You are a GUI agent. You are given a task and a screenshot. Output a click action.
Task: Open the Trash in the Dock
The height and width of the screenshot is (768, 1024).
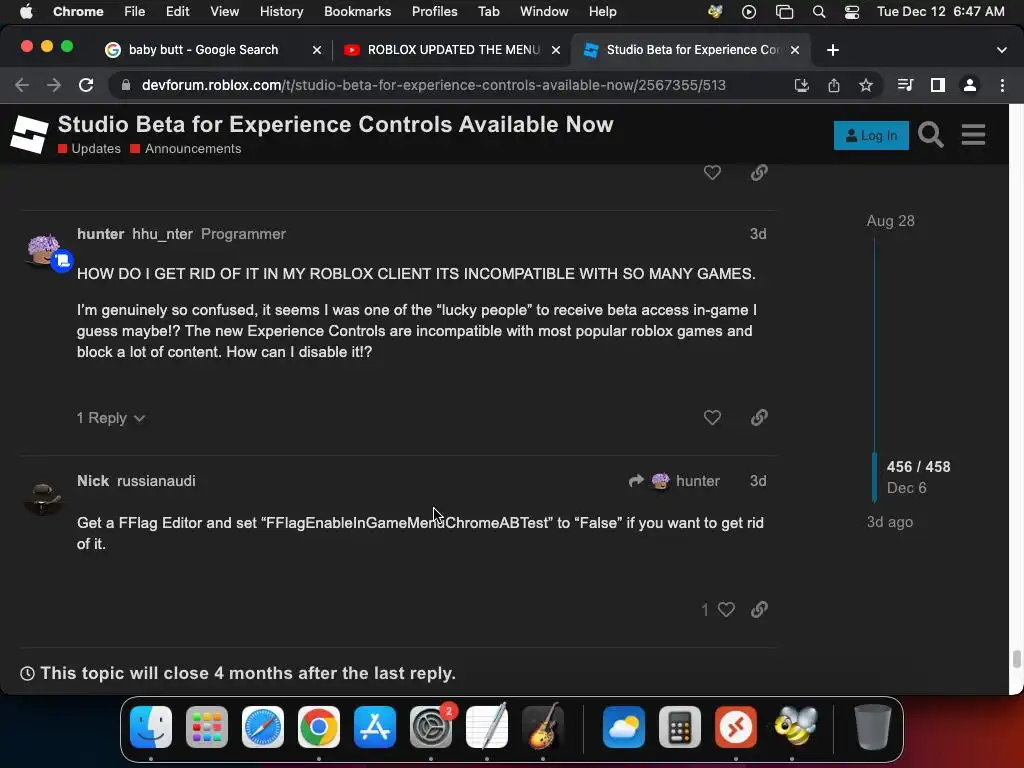(x=872, y=727)
